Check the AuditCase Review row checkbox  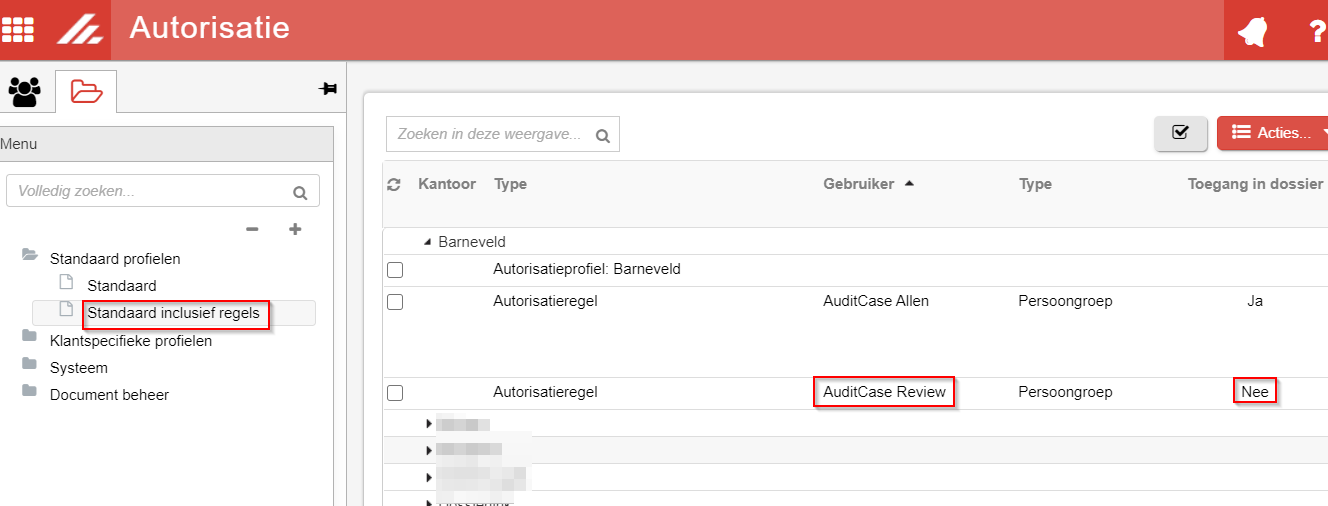click(x=395, y=393)
